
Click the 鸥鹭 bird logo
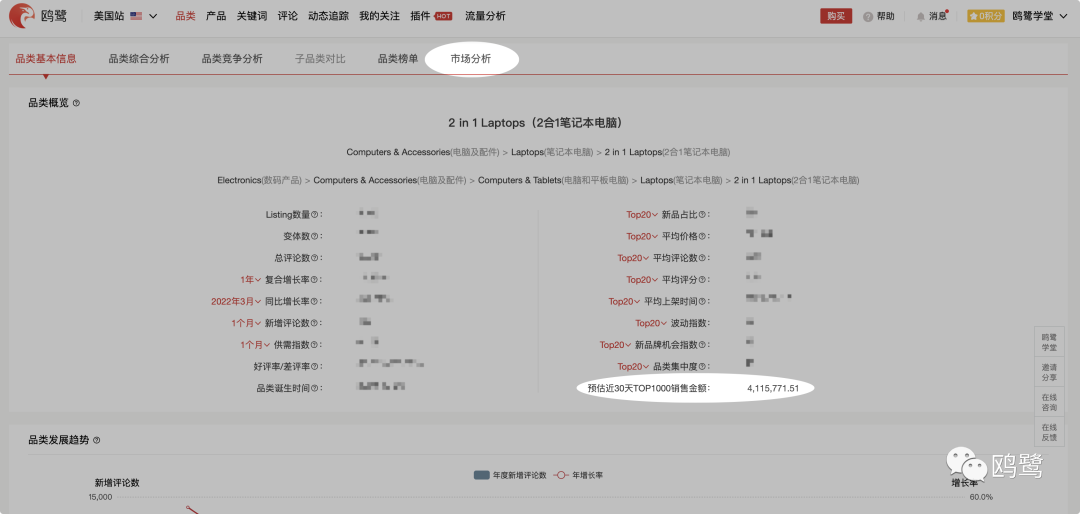22,16
